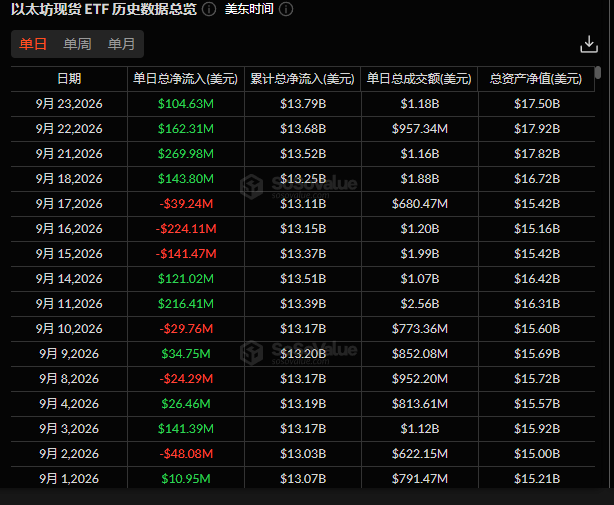614x505 pixels.
Task: Click the date 9月 17,2026
Action: tap(69, 204)
